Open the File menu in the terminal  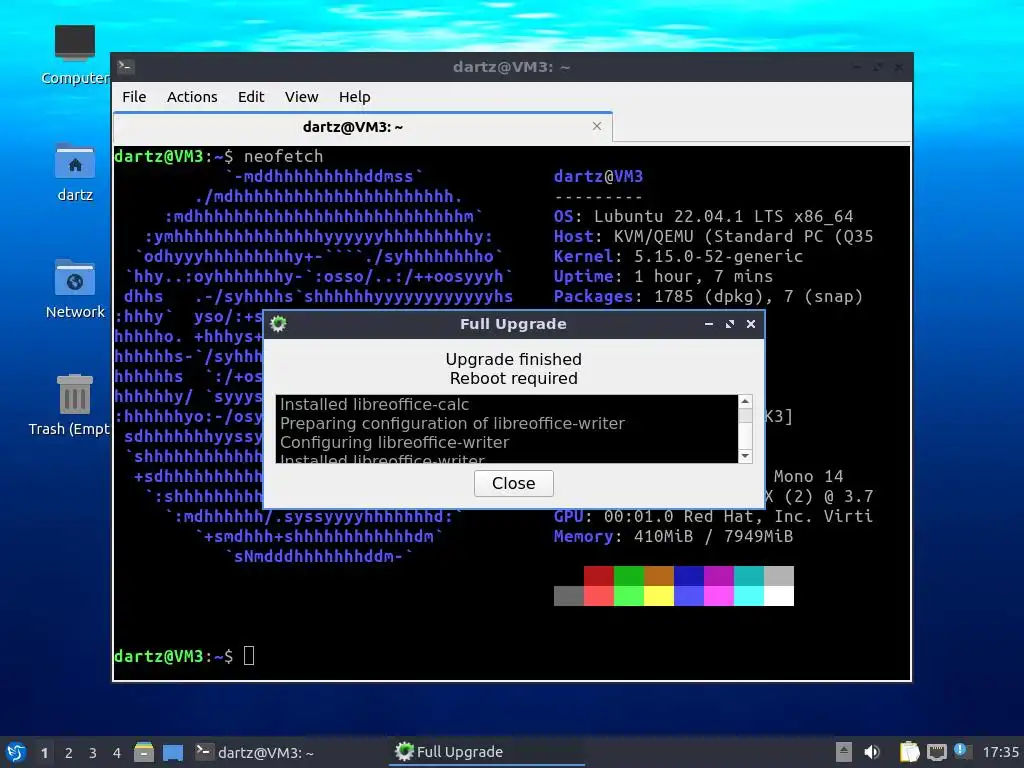(134, 97)
